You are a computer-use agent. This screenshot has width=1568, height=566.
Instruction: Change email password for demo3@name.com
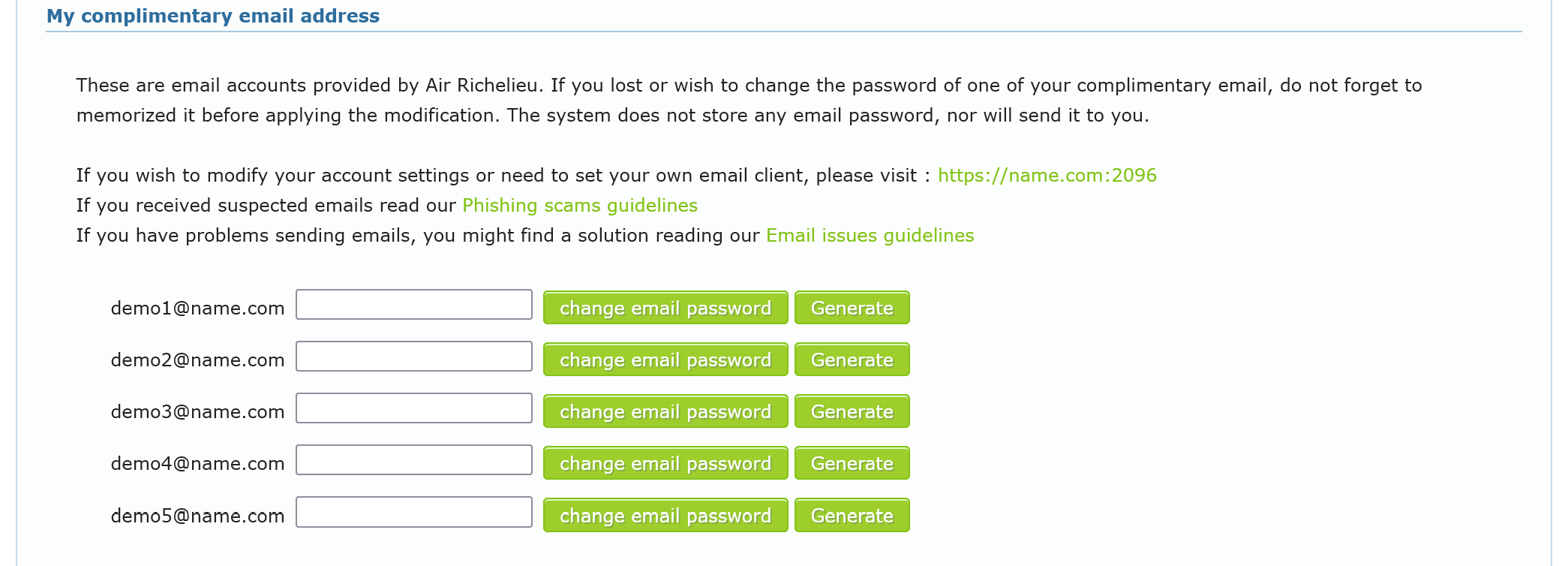[x=665, y=411]
